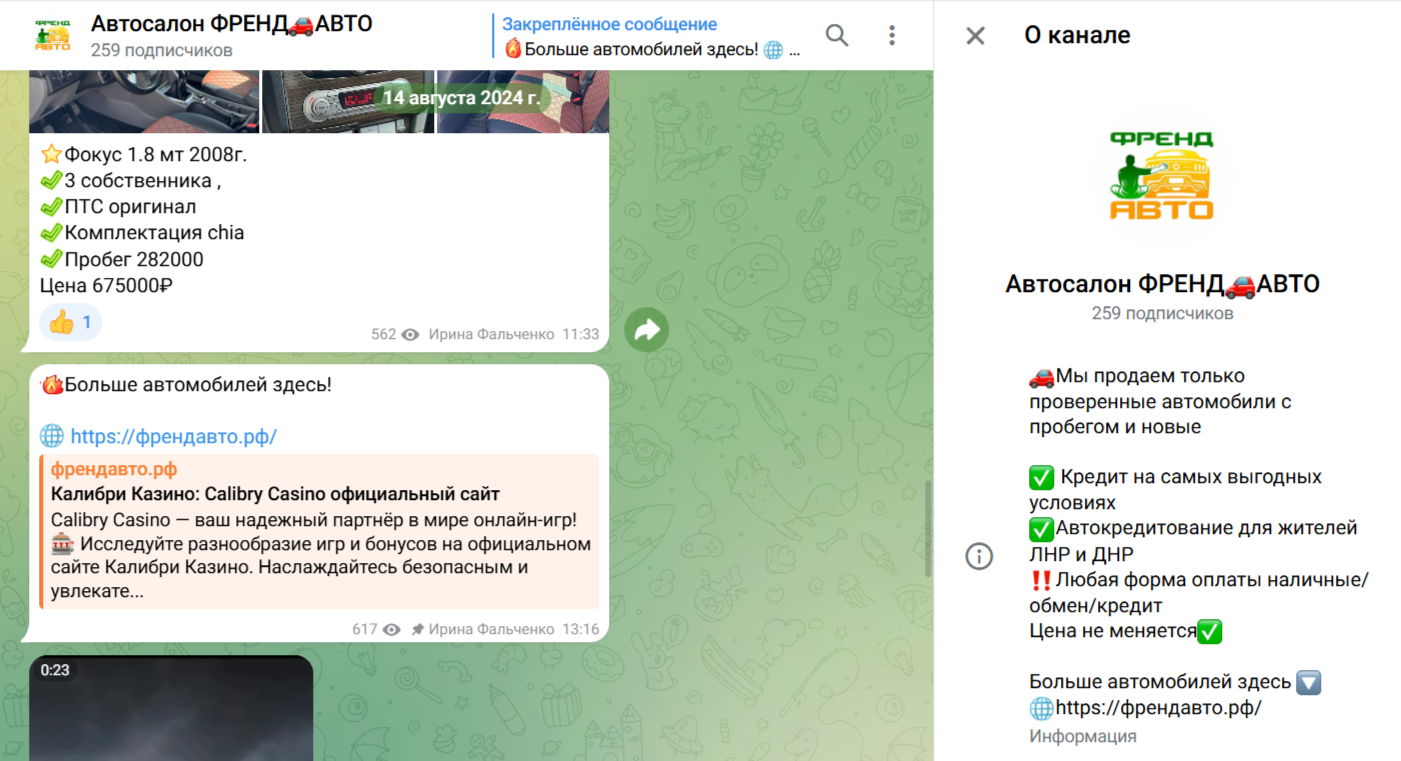This screenshot has width=1401, height=761.
Task: Open the car radio display photo
Action: (347, 101)
